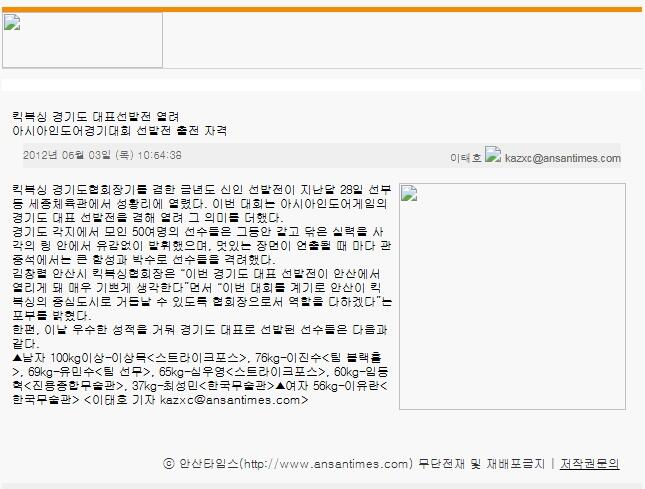Click the www.ansantimes.com URL in footer

tap(327, 463)
